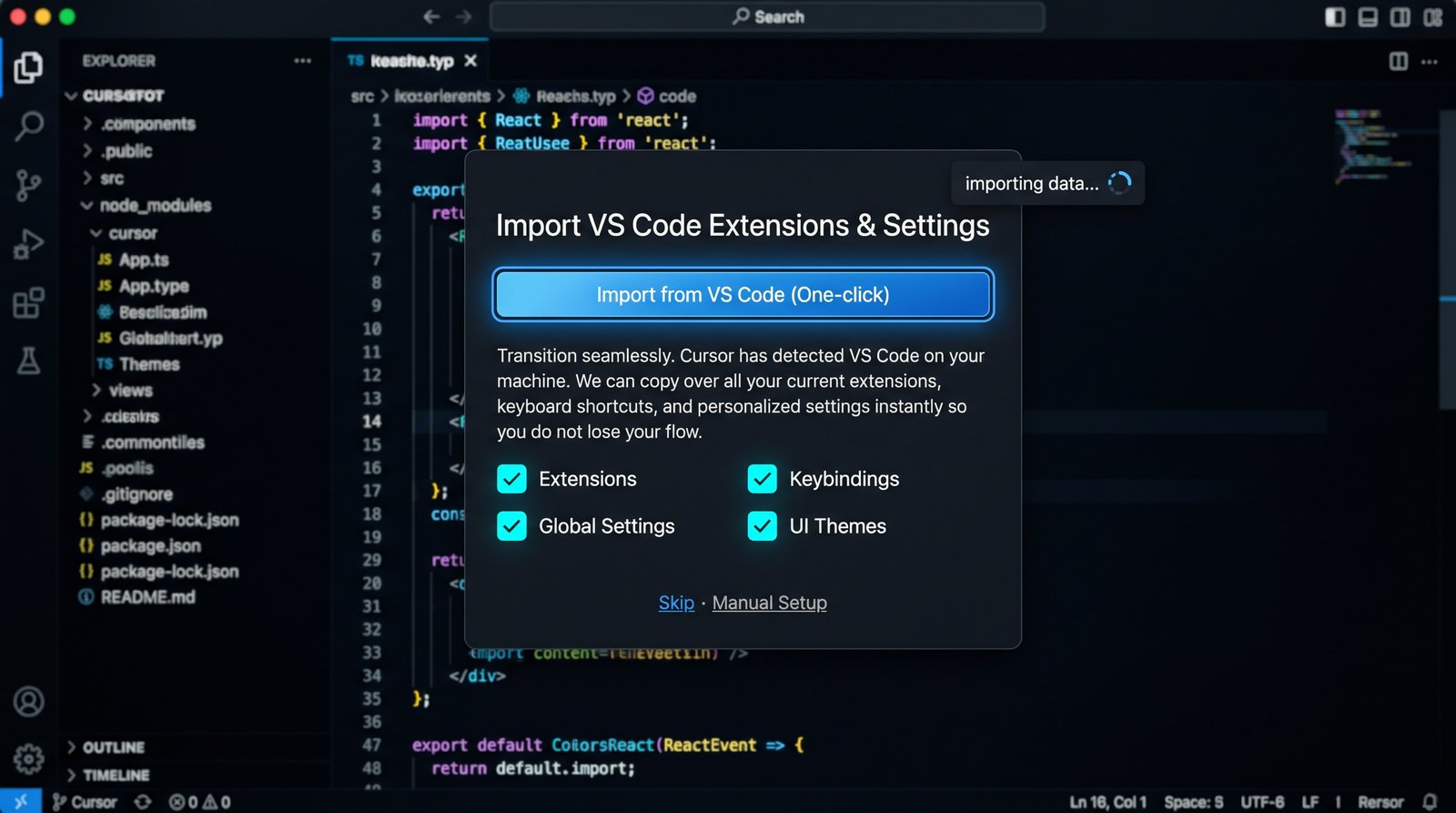This screenshot has width=1456, height=813.
Task: Click Import from VS Code (One-click) button
Action: (x=743, y=294)
